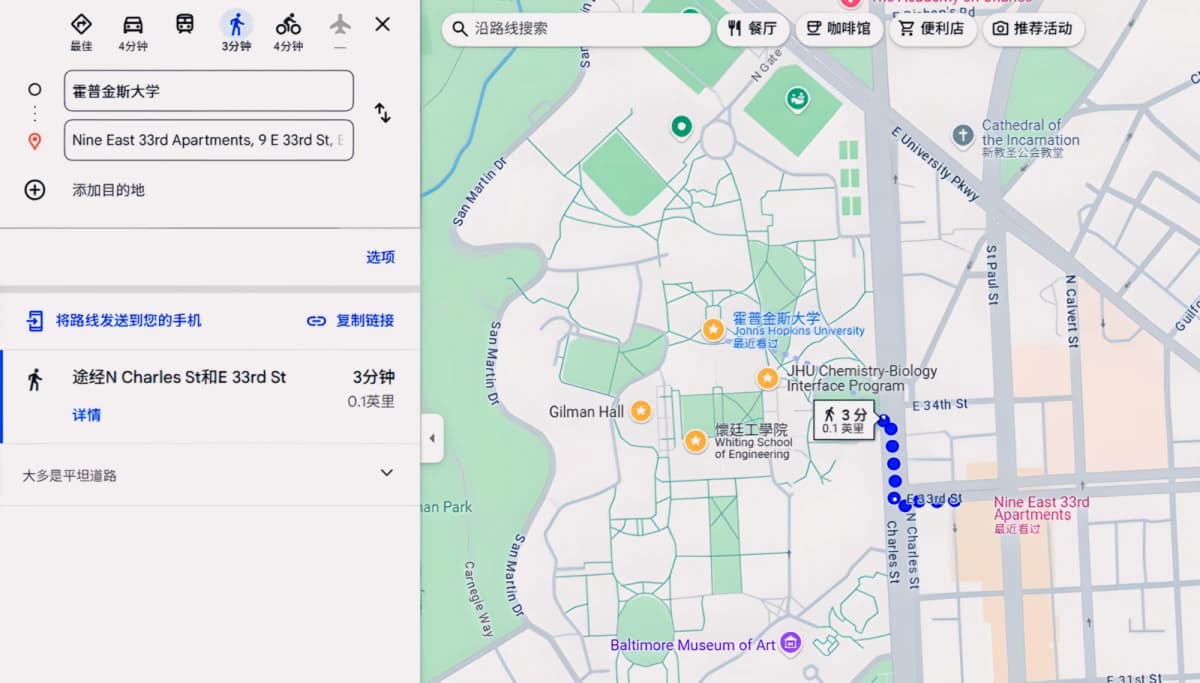Swap starting point and destination
1200x683 pixels.
[382, 113]
